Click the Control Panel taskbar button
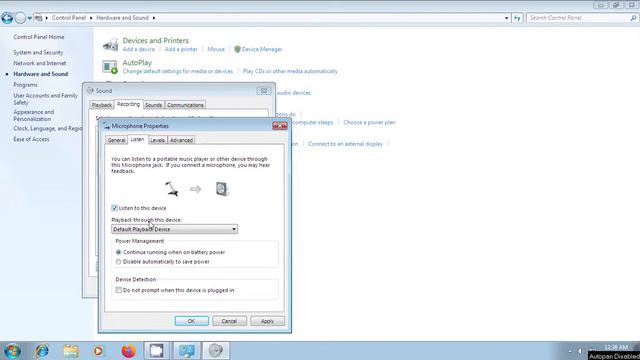Image resolution: width=640 pixels, height=360 pixels. 187,351
